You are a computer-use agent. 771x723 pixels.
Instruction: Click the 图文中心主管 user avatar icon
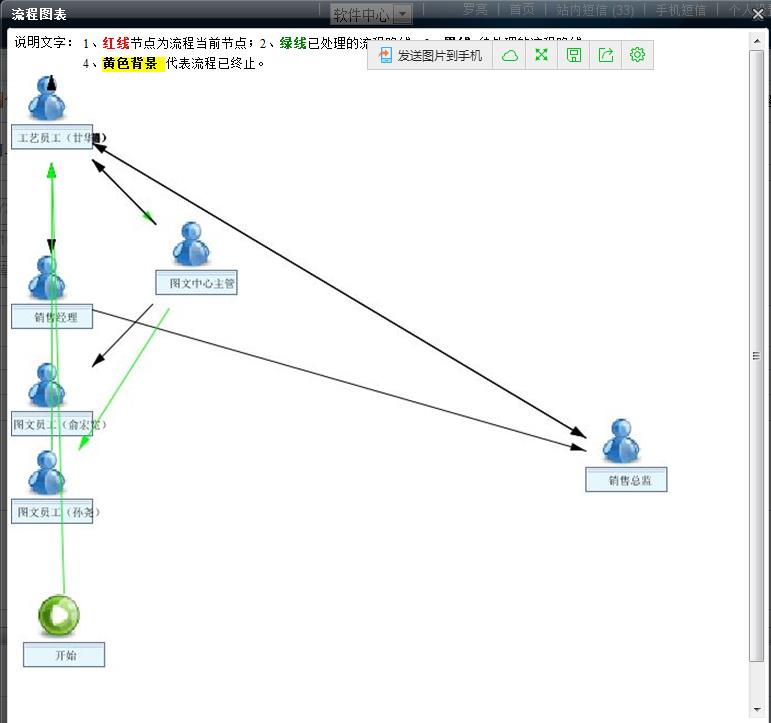[x=191, y=244]
